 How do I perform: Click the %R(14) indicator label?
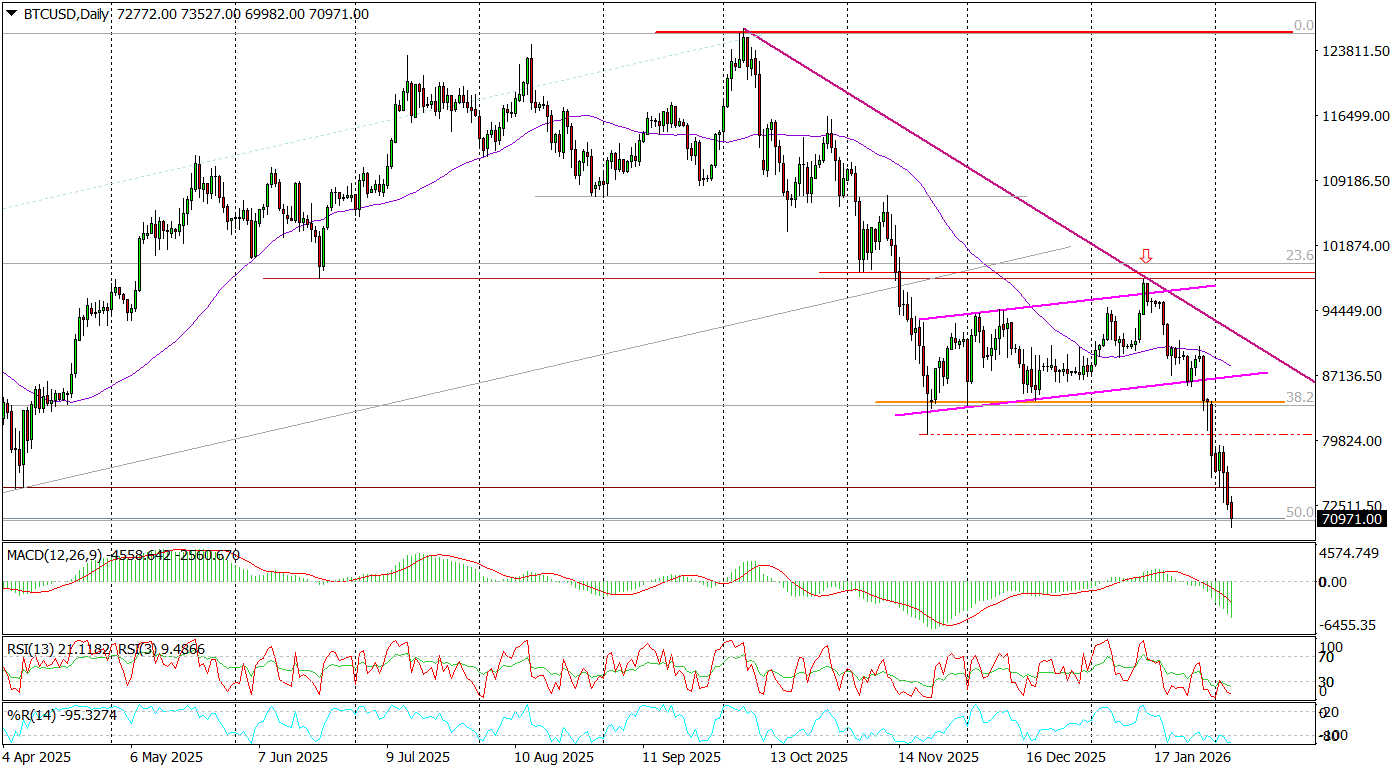[28, 714]
